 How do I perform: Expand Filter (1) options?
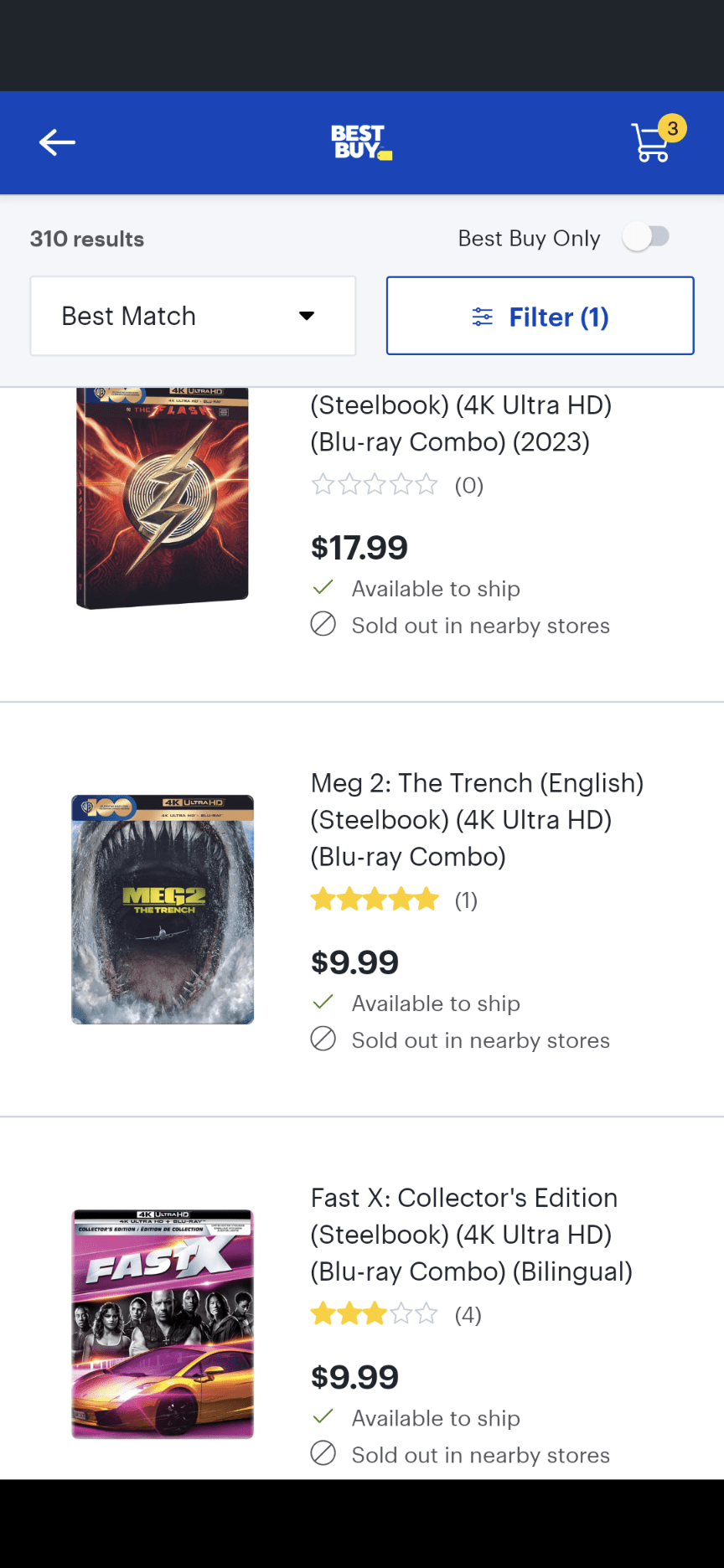540,316
